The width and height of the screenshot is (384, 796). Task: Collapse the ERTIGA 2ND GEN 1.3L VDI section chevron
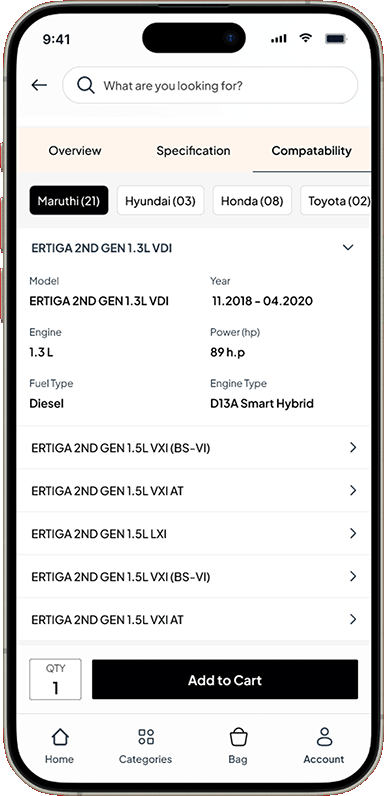pos(348,248)
